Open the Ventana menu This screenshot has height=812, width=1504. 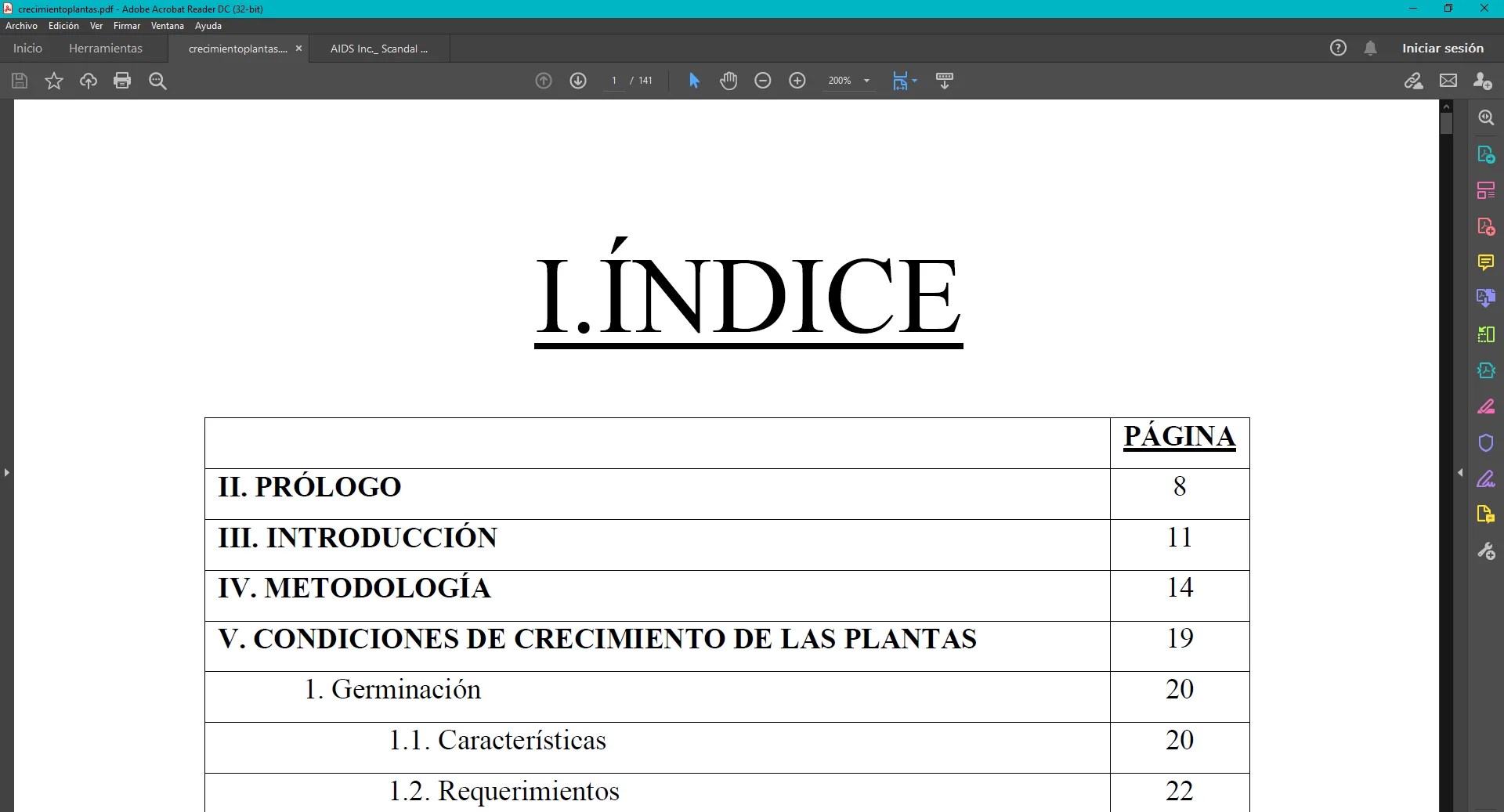[168, 26]
